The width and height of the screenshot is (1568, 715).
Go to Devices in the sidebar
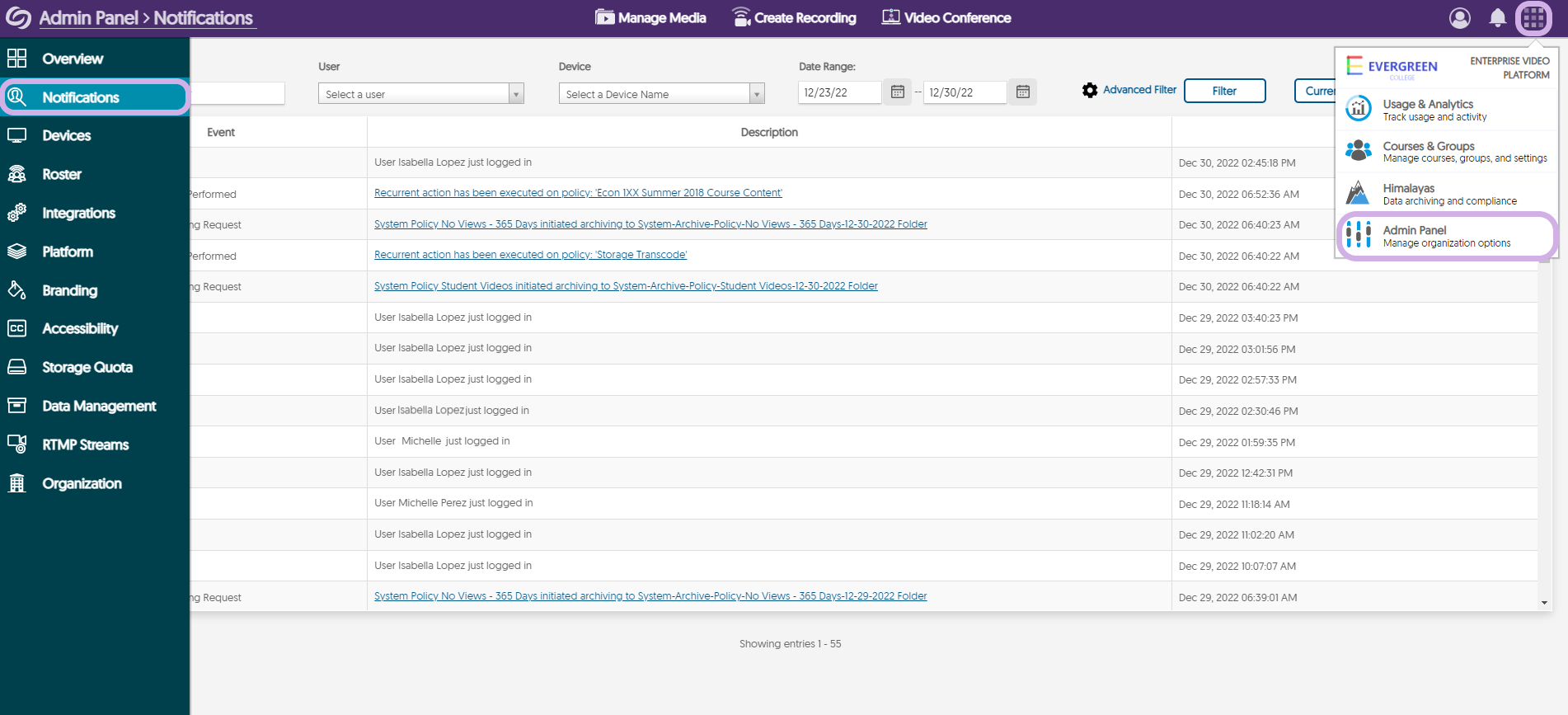pyautogui.click(x=67, y=135)
